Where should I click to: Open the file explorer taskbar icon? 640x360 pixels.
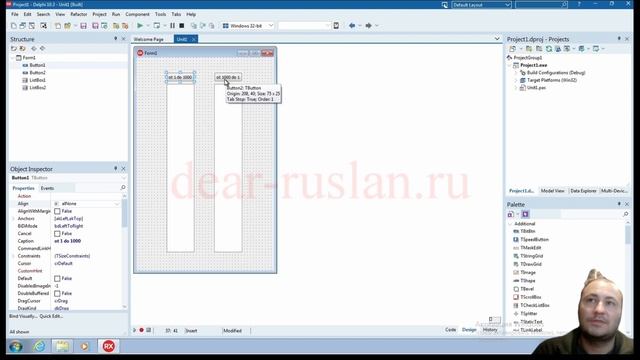(x=62, y=346)
